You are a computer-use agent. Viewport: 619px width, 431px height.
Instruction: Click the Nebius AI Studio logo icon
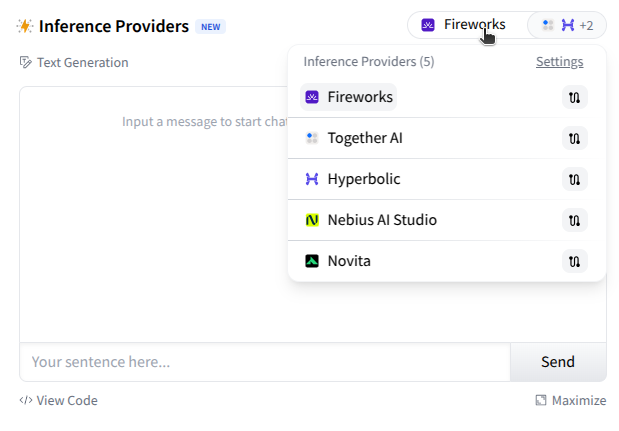[x=312, y=220]
